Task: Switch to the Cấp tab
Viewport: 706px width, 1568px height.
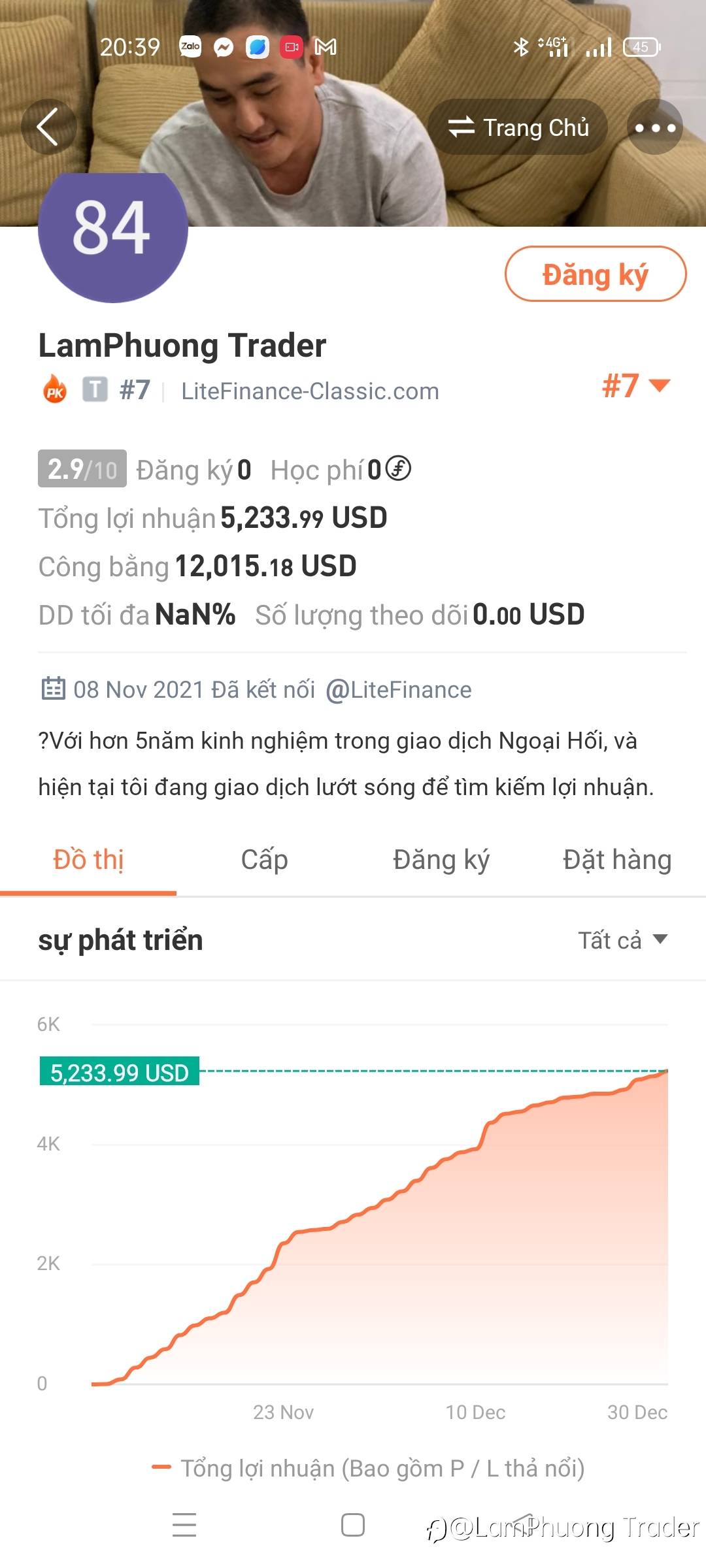Action: click(264, 860)
